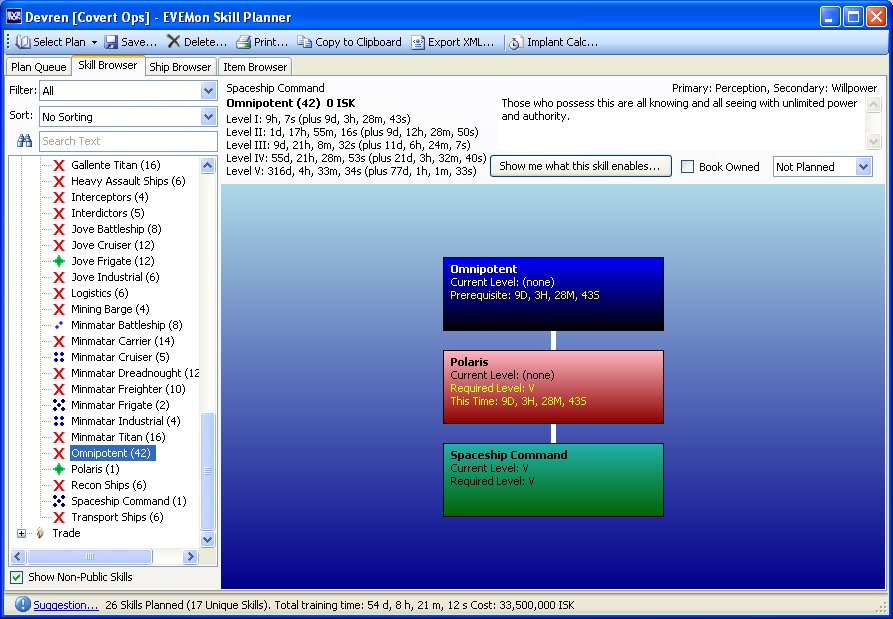Click horizontal scrollbar right arrow
The height and width of the screenshot is (619, 893).
click(190, 556)
